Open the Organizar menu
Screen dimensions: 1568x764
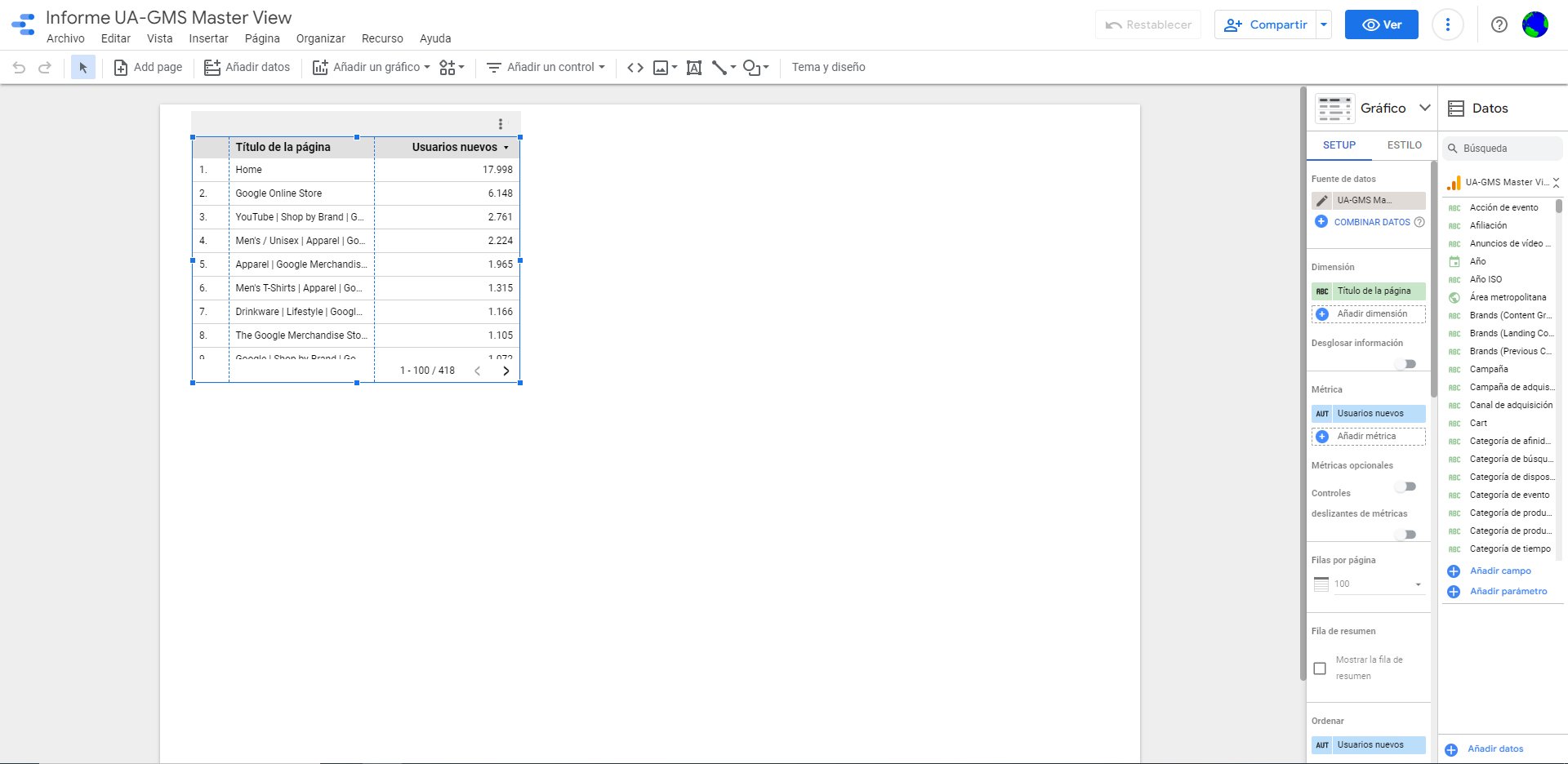321,38
